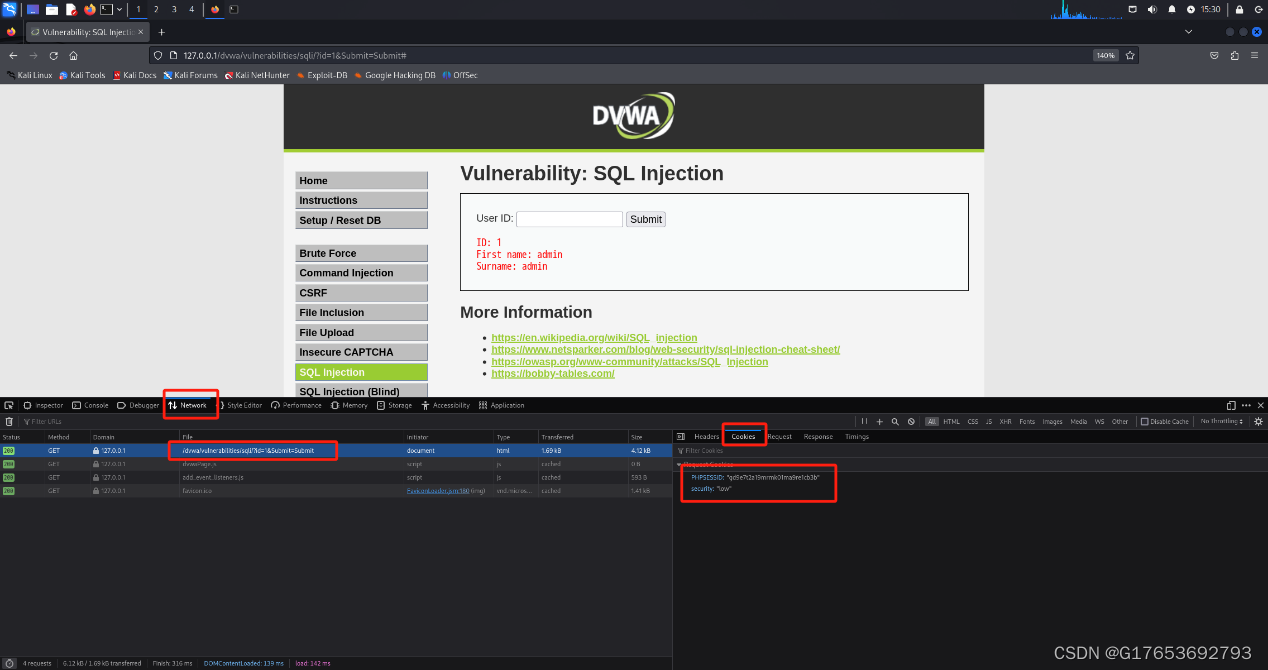Enable the Disable Cache checkbox
Screen dimensions: 1268x670
tap(1144, 421)
